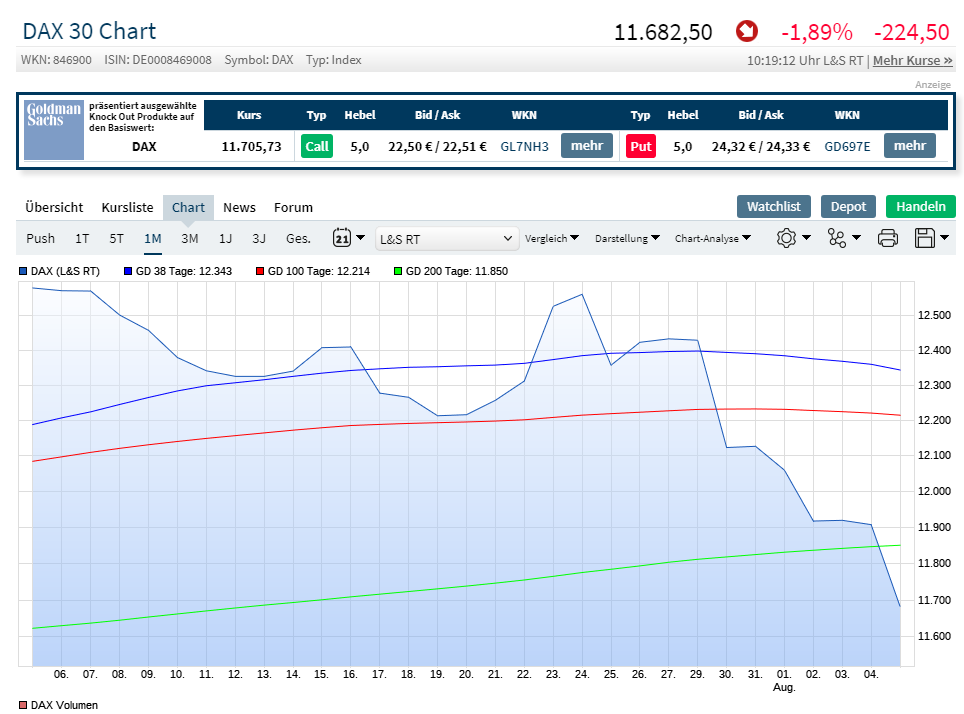Open the Darstellung dropdown
The width and height of the screenshot is (964, 714).
point(624,238)
